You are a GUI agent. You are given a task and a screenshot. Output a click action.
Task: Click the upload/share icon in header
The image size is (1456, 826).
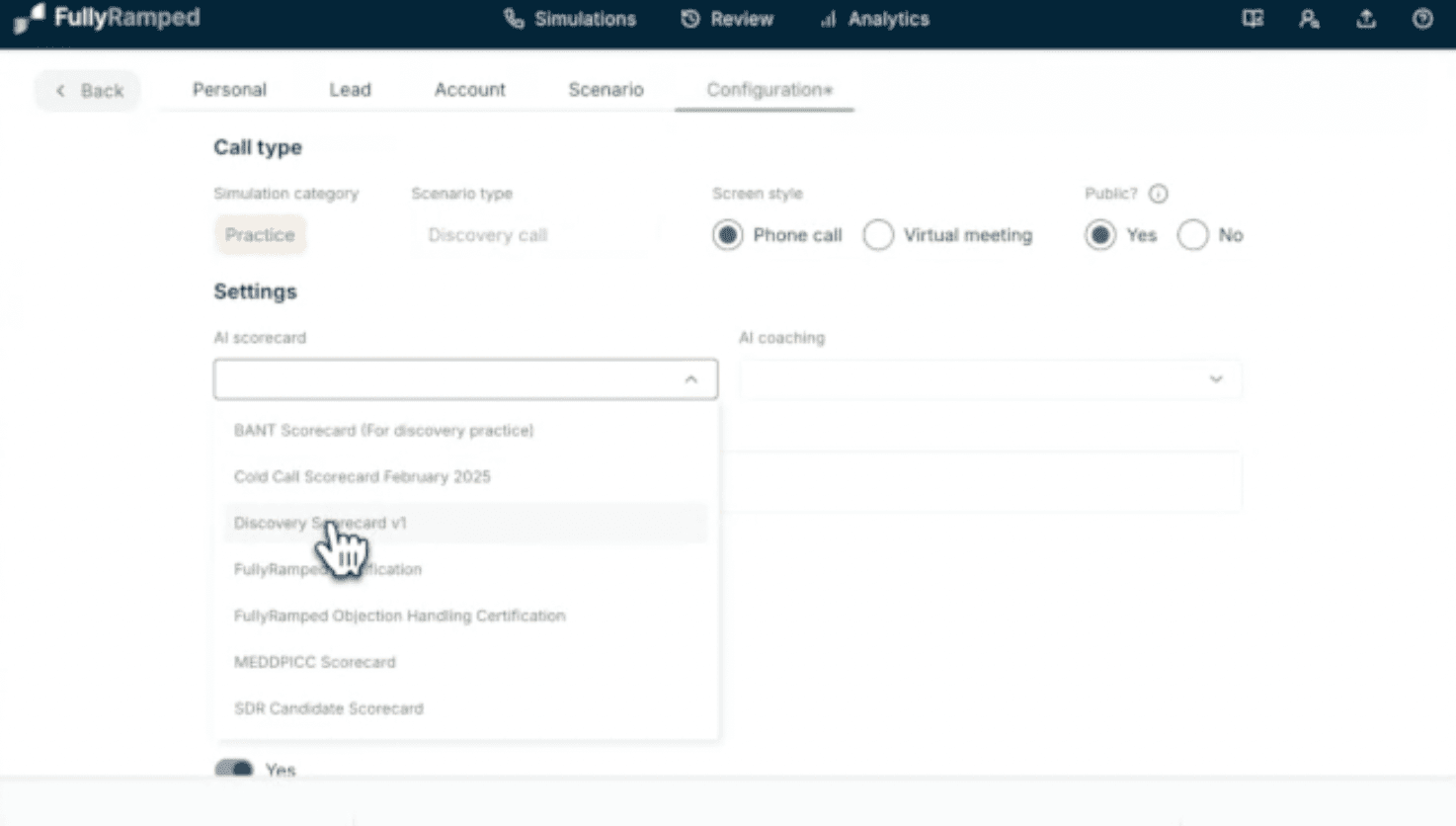[1366, 19]
